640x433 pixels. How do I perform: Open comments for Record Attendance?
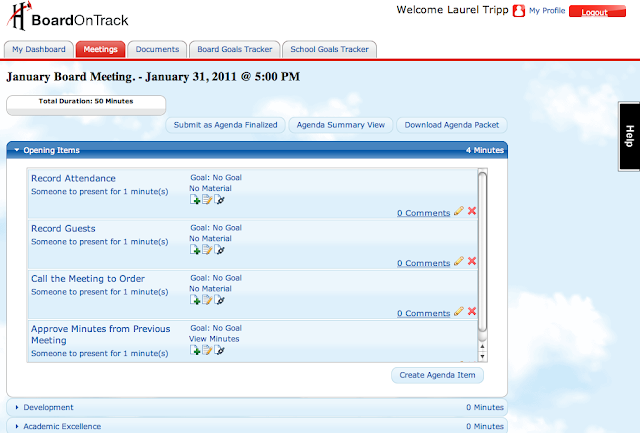pyautogui.click(x=424, y=213)
